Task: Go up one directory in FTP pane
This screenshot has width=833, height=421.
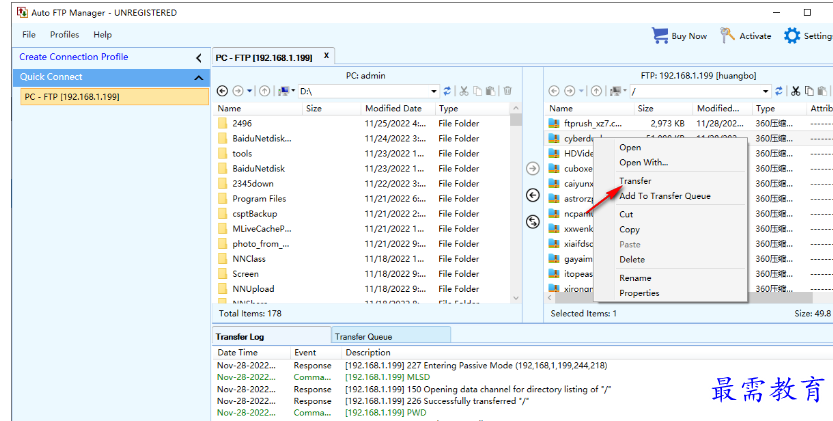Action: point(596,91)
